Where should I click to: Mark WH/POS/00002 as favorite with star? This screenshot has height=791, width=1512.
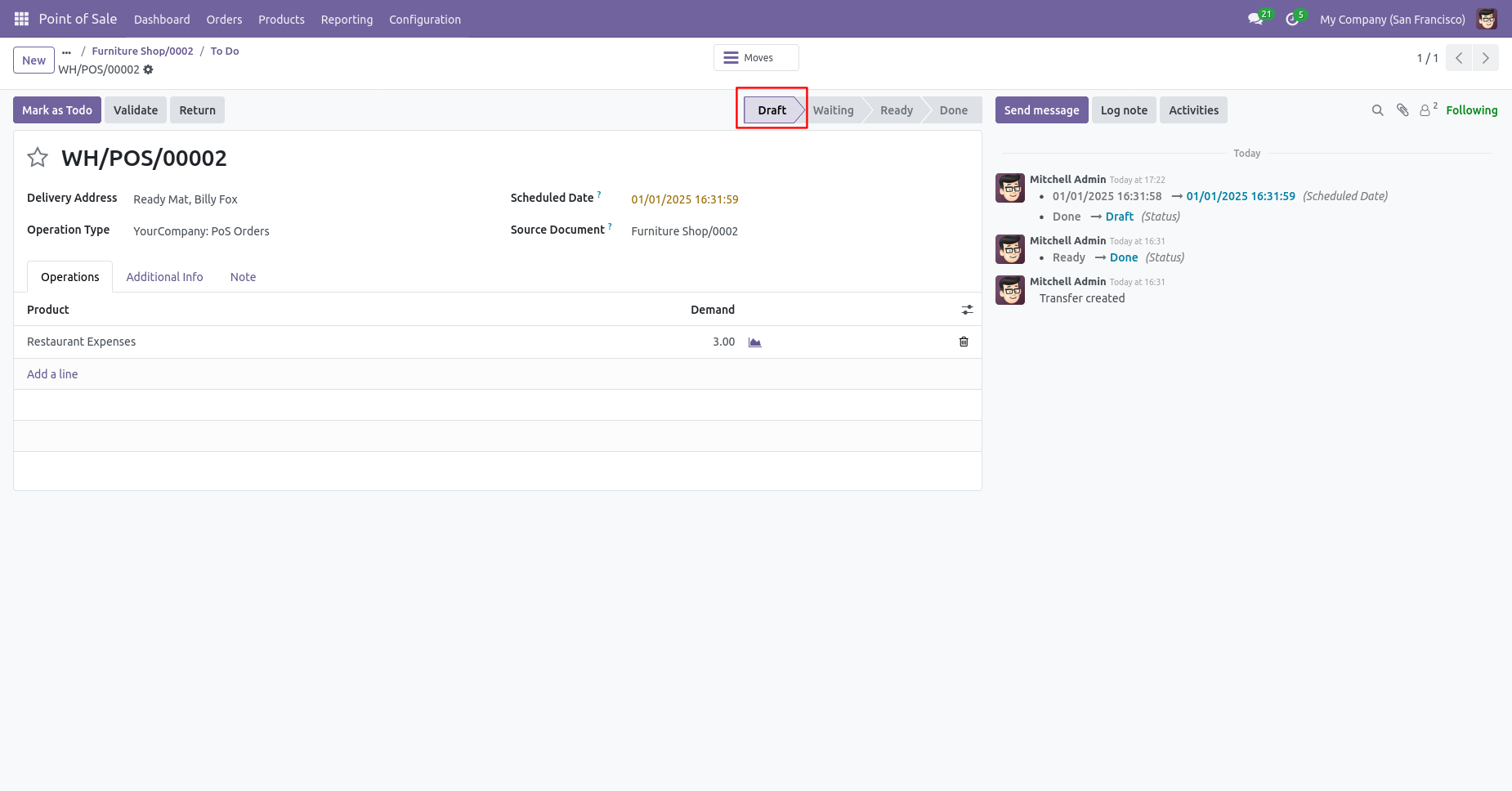coord(38,158)
